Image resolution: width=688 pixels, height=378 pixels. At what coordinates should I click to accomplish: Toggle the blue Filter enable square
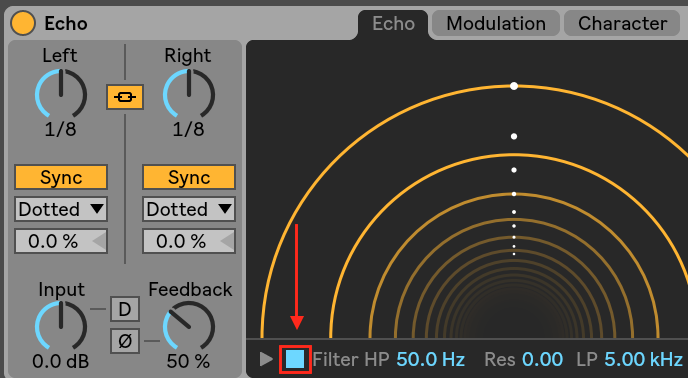point(295,359)
